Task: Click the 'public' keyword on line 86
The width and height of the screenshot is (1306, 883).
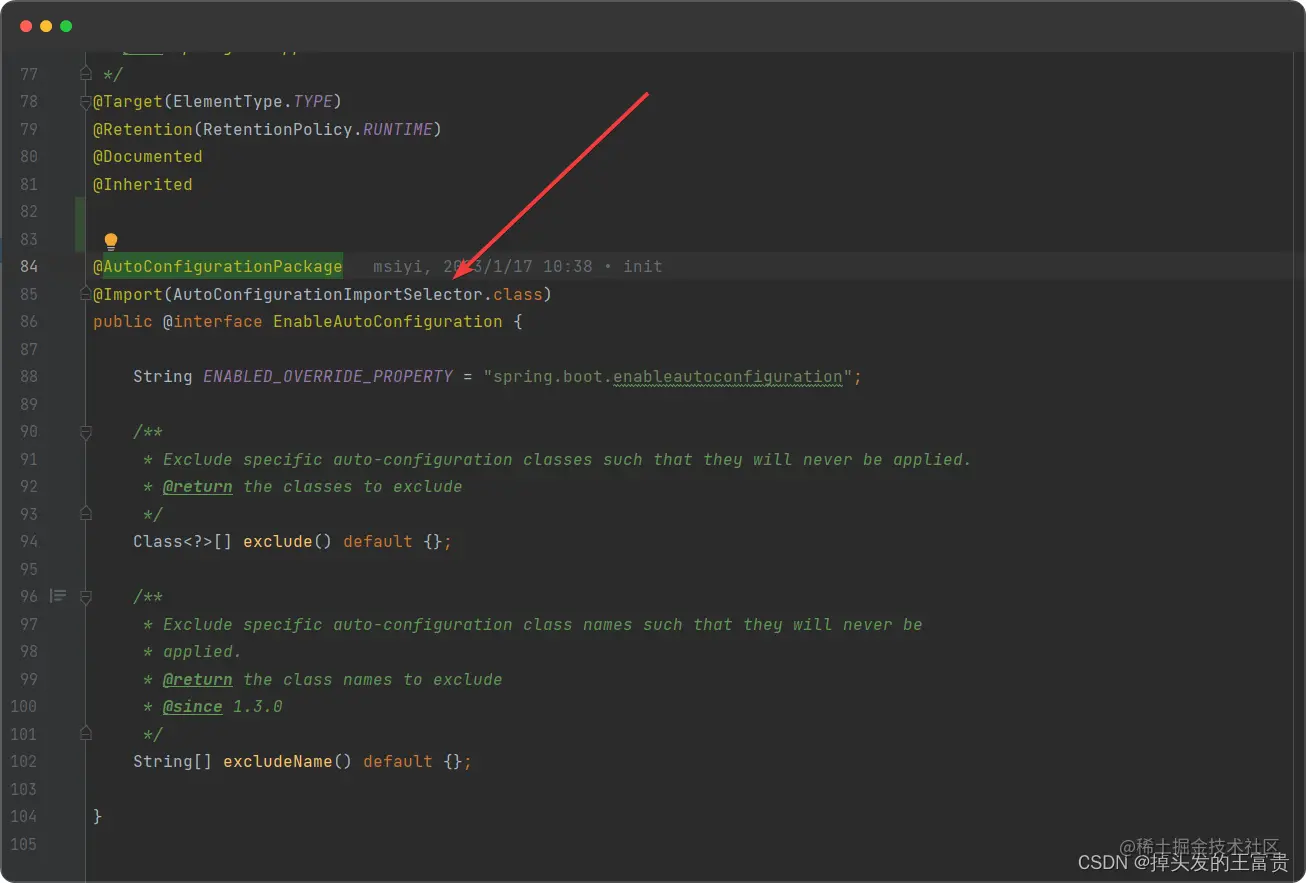Action: click(123, 322)
